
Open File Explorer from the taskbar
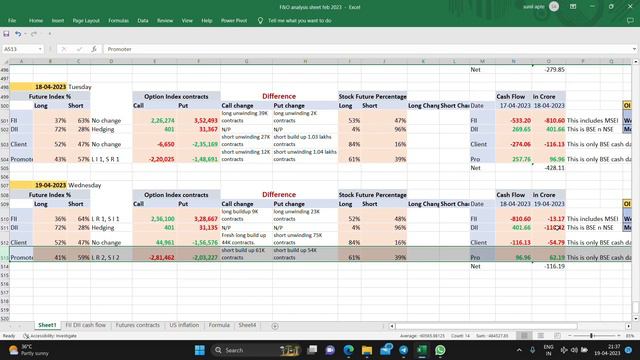click(x=367, y=350)
